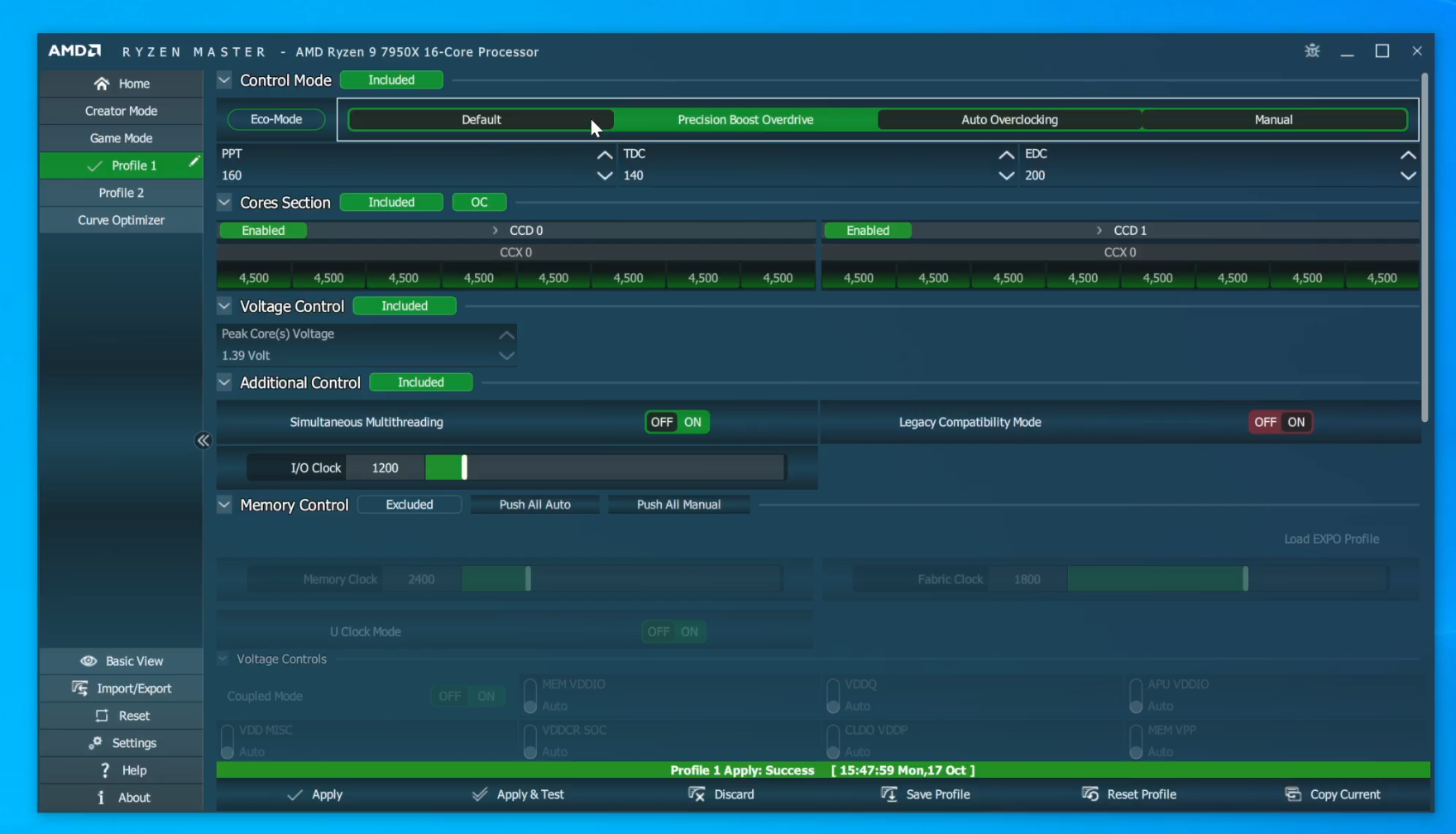Select Precision Boost Overdrive mode

[x=745, y=120]
